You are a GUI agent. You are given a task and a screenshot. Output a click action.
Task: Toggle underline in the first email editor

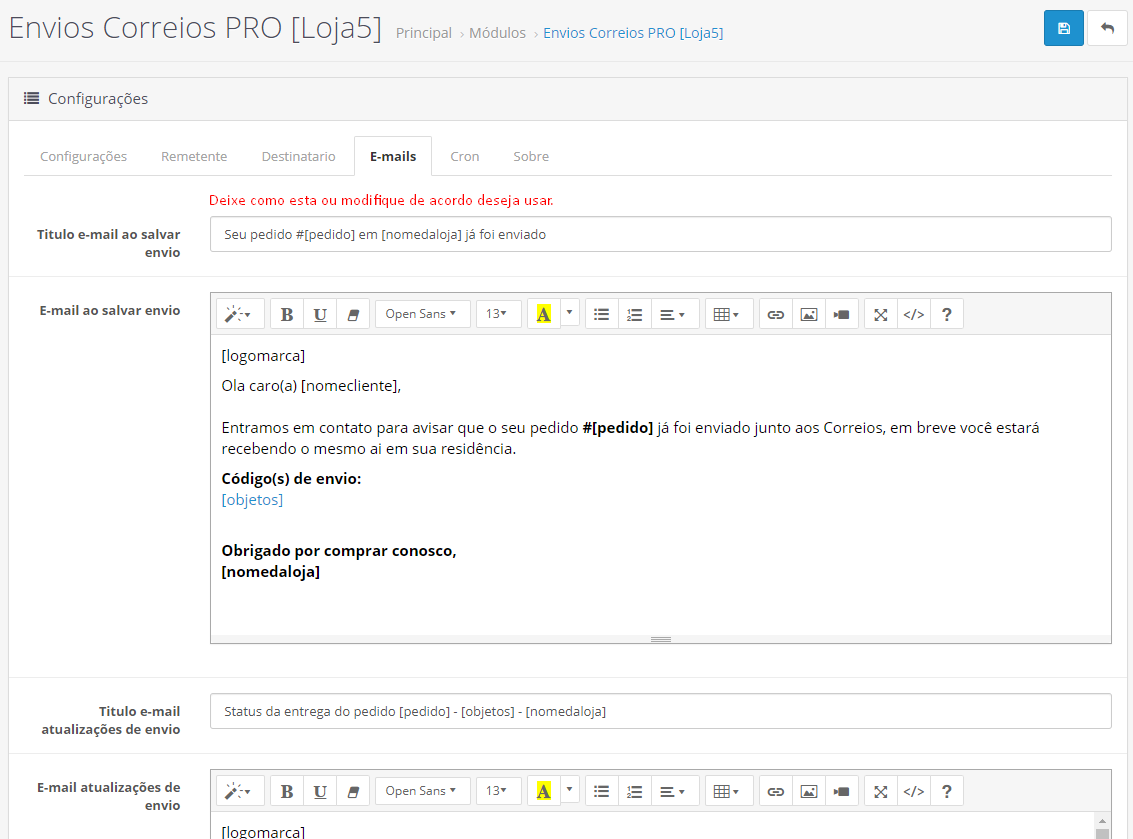coord(320,314)
